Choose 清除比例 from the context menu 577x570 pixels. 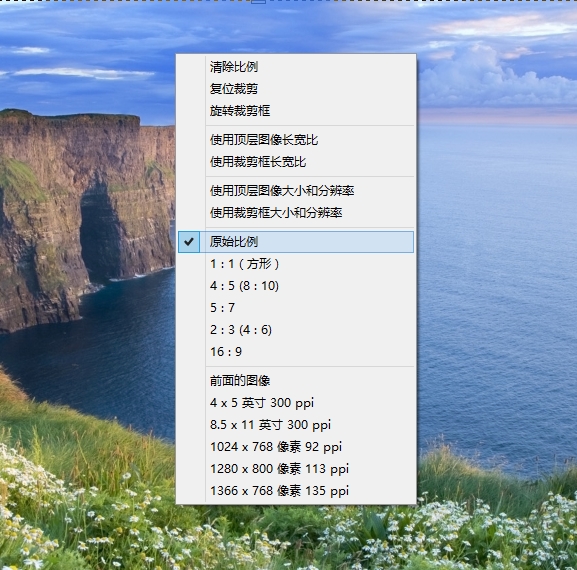296,67
